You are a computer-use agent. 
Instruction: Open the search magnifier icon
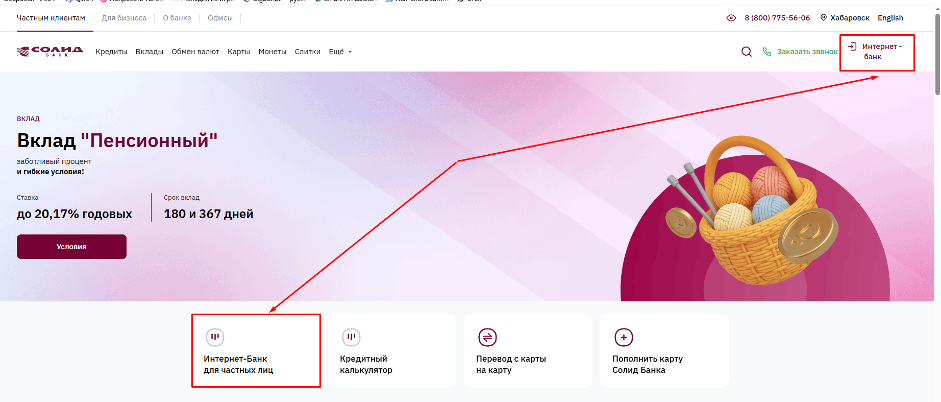(x=746, y=51)
